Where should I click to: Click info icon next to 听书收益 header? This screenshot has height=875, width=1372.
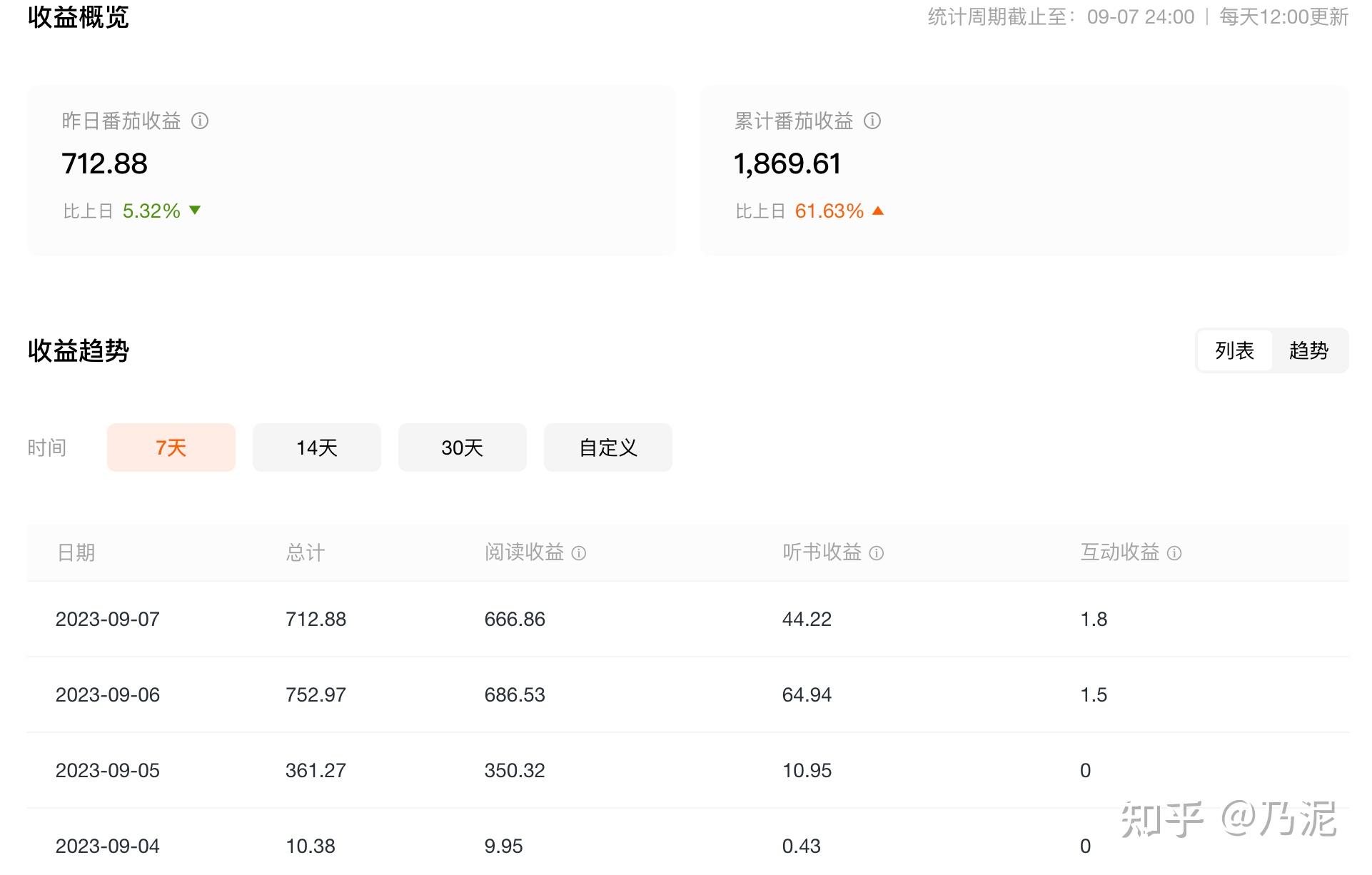coord(877,553)
